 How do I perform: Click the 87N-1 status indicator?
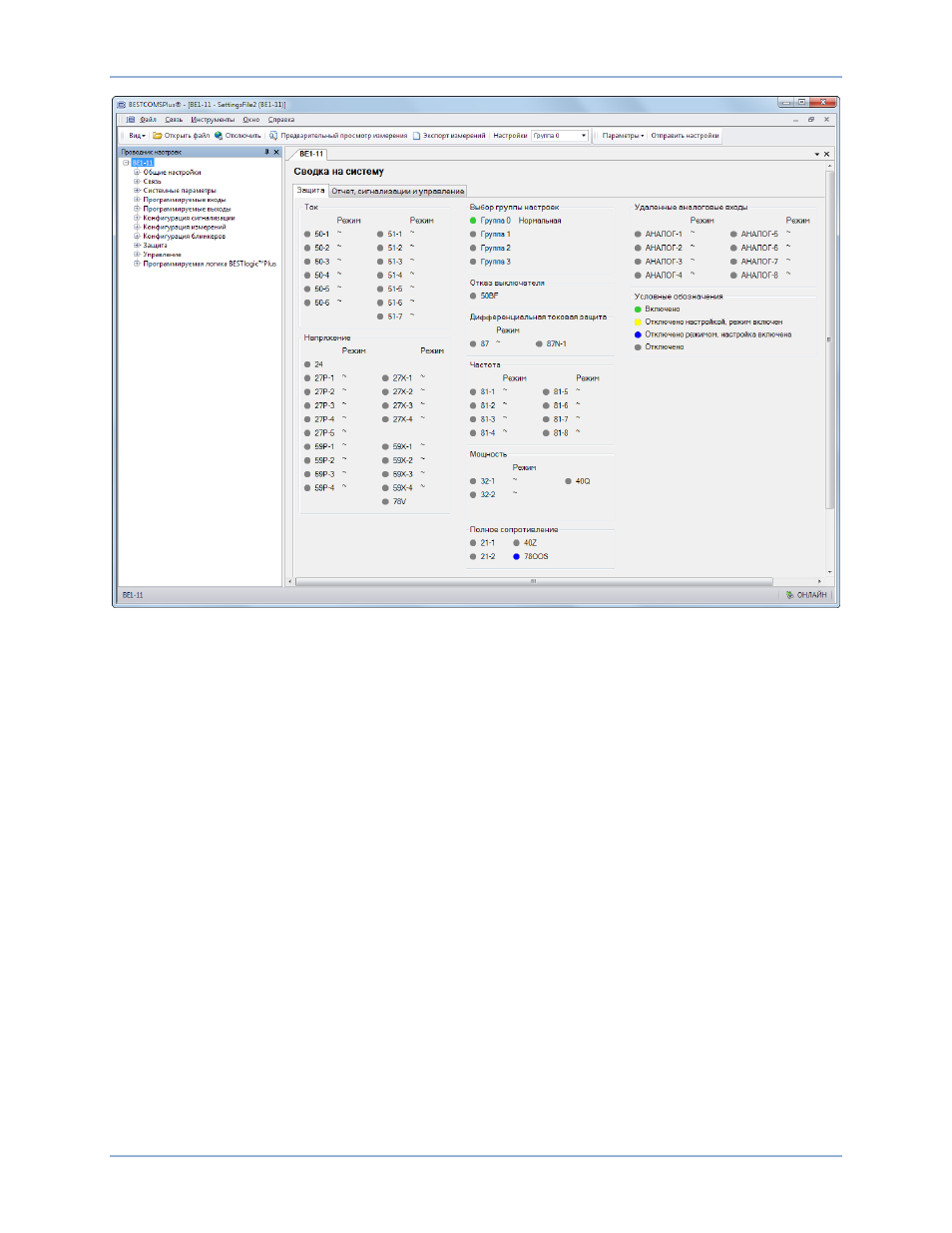[x=539, y=344]
